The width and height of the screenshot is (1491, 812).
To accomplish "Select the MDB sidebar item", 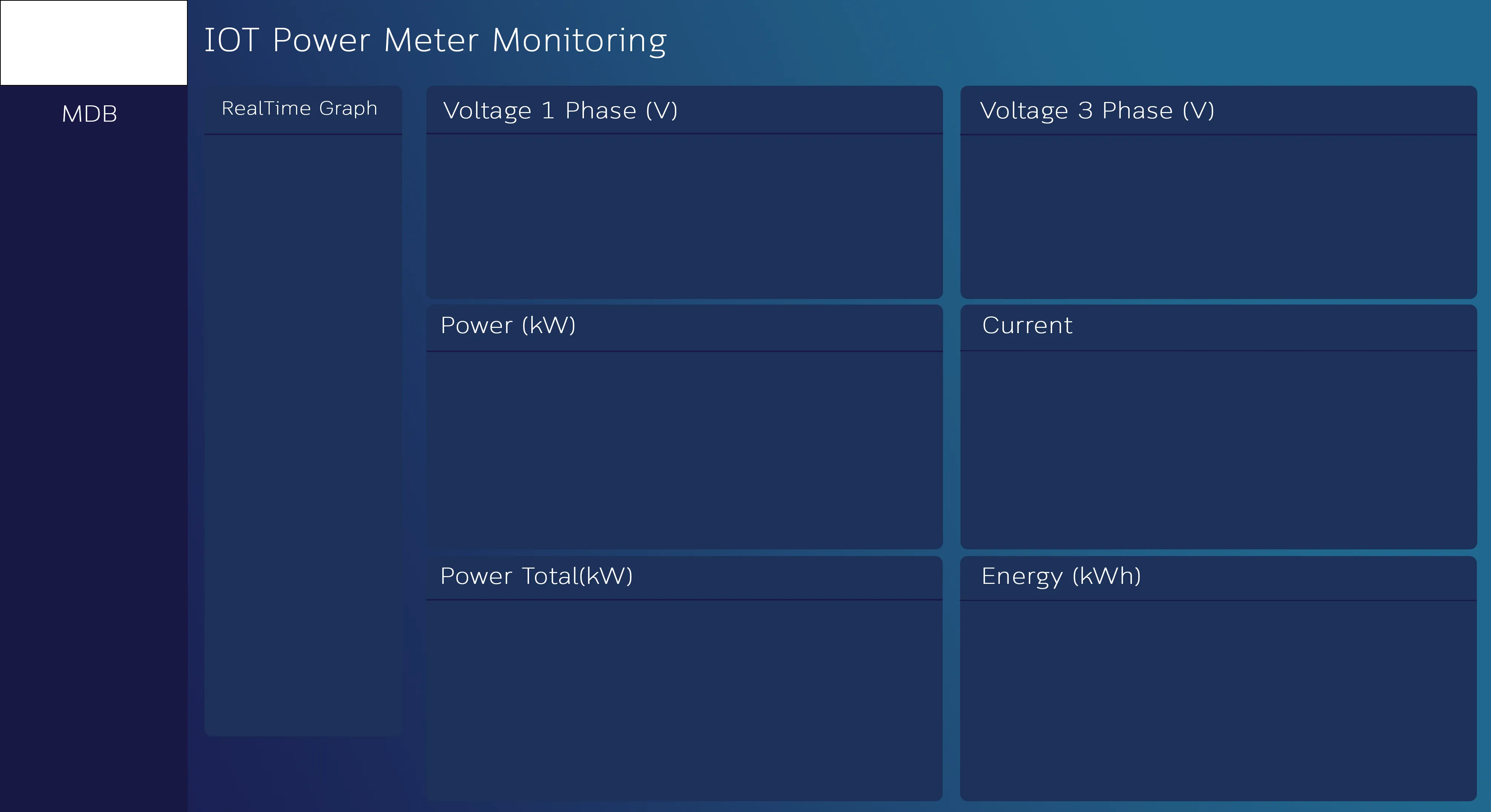I will tap(90, 114).
